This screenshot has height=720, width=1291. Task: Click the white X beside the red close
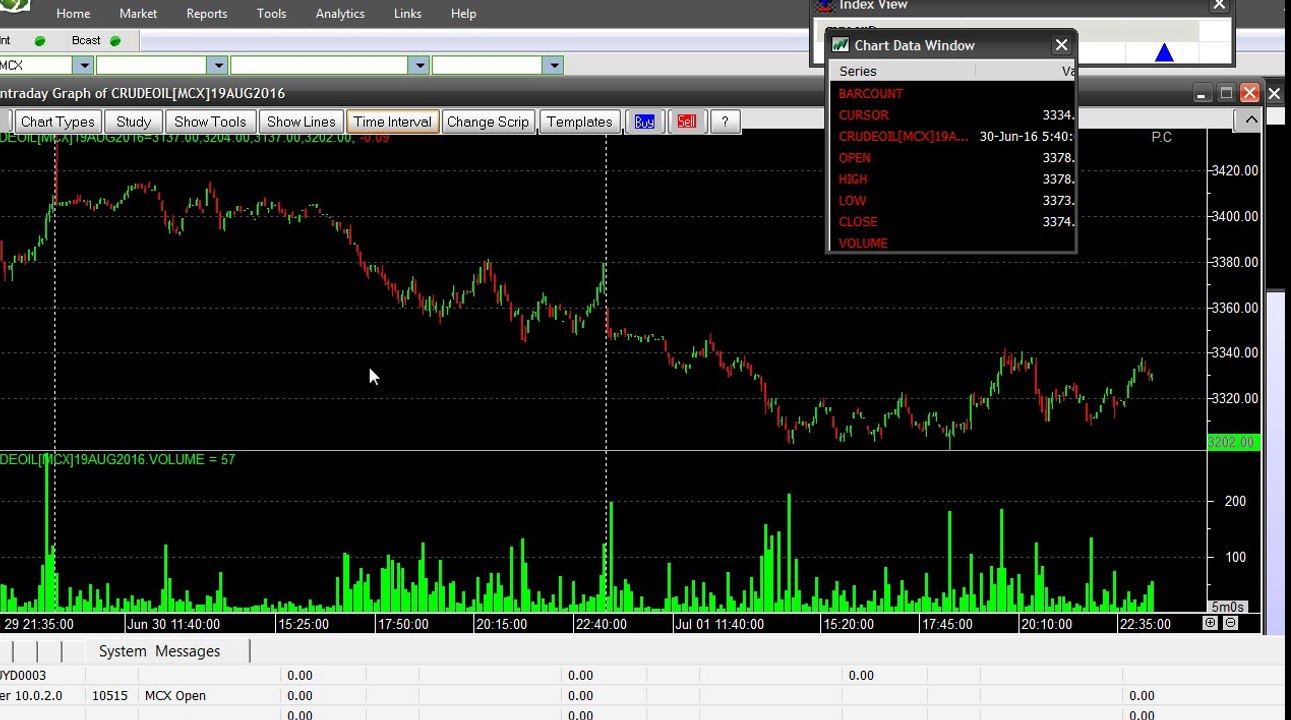point(1274,93)
